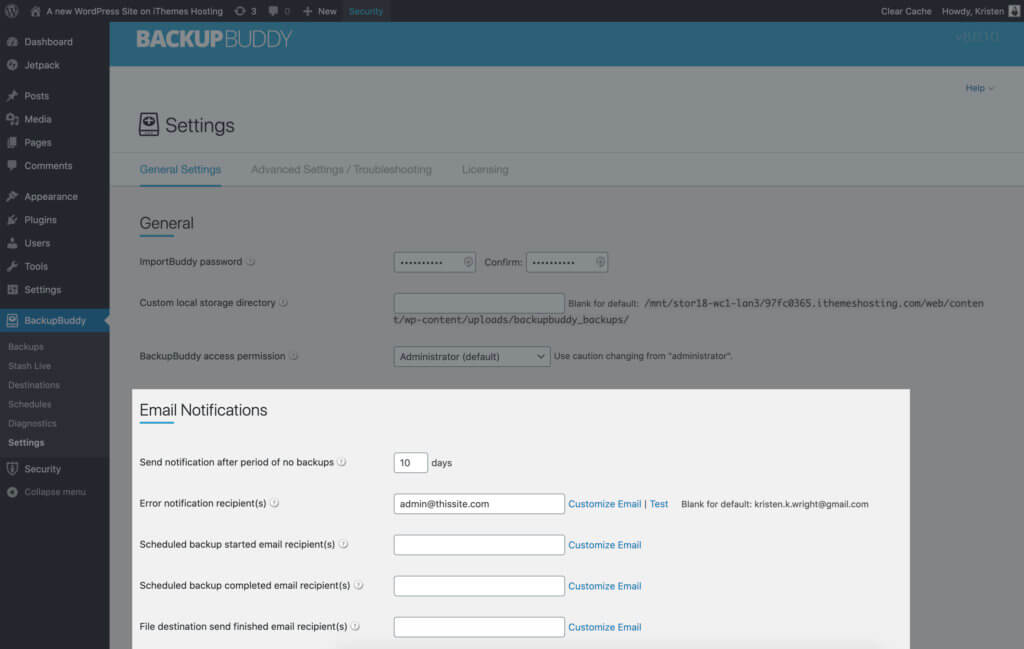Viewport: 1024px width, 649px height.
Task: Click the Settings sidebar icon
Action: coord(12,290)
